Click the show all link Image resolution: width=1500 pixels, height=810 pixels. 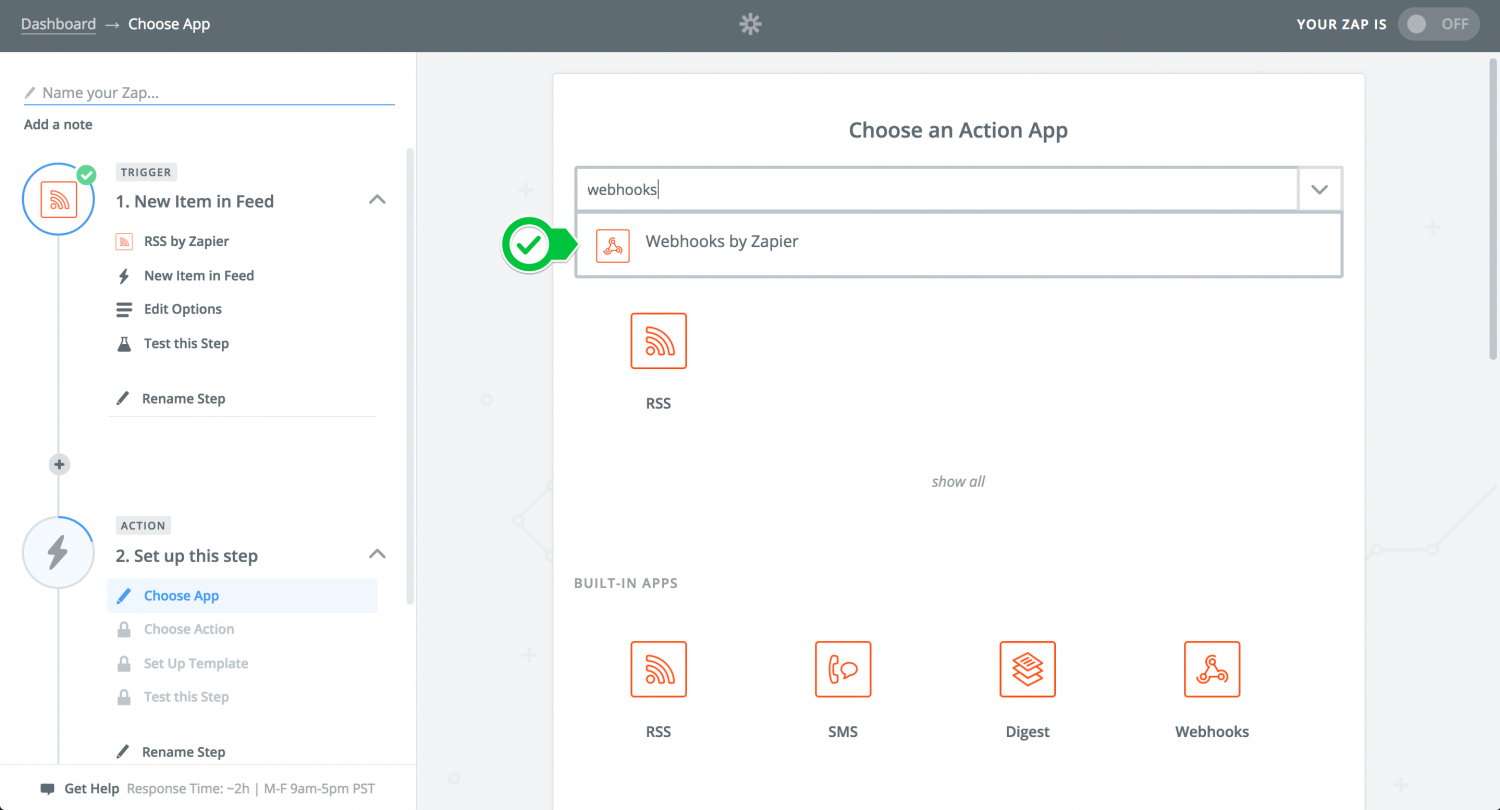[958, 481]
